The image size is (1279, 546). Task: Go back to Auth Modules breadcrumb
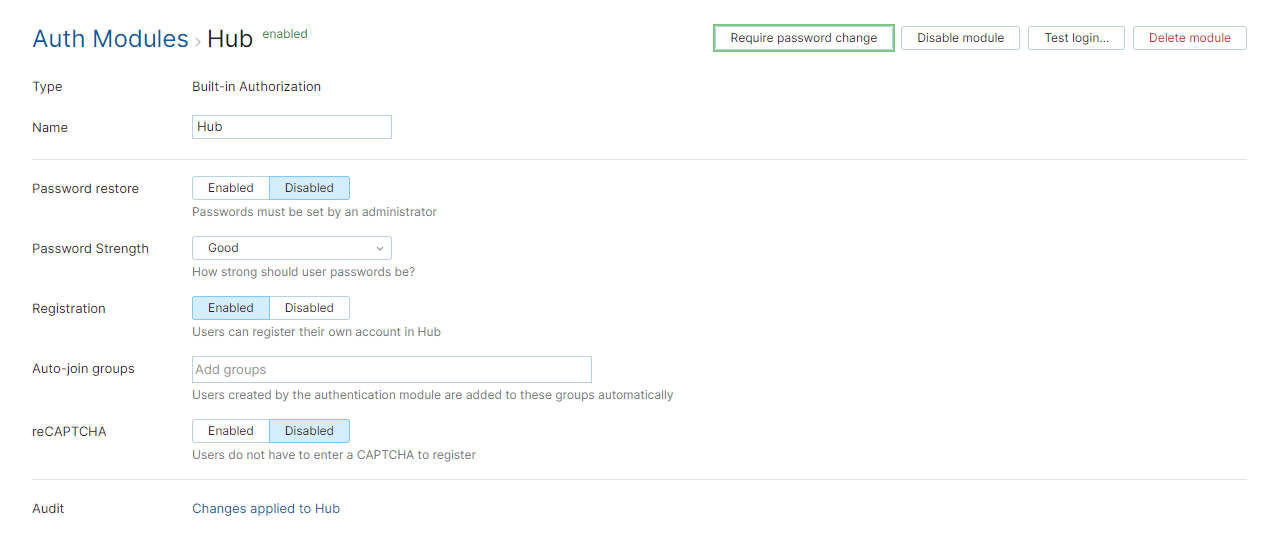pyautogui.click(x=110, y=39)
